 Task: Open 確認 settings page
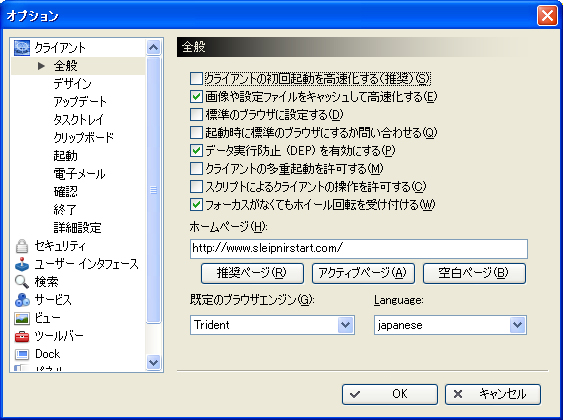tap(65, 192)
